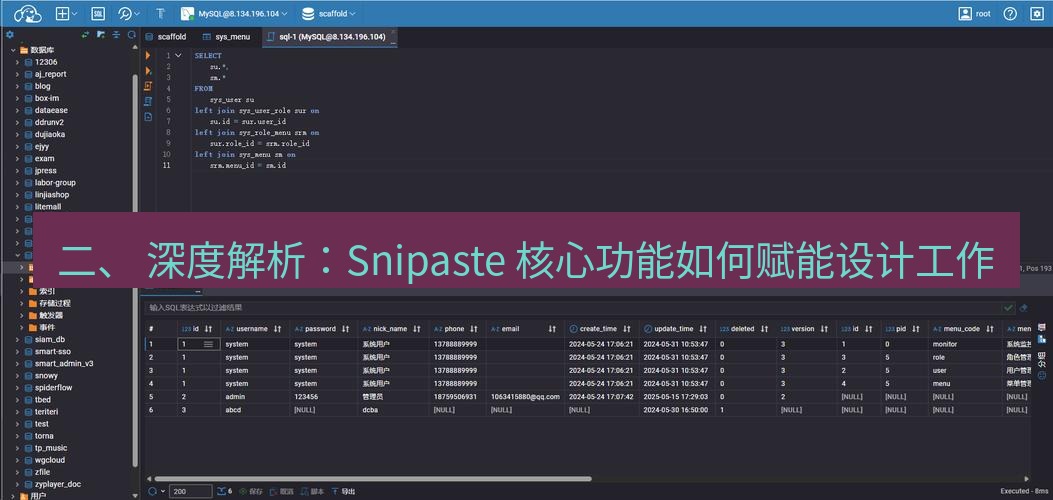Show the execution plan icon

tap(148, 101)
